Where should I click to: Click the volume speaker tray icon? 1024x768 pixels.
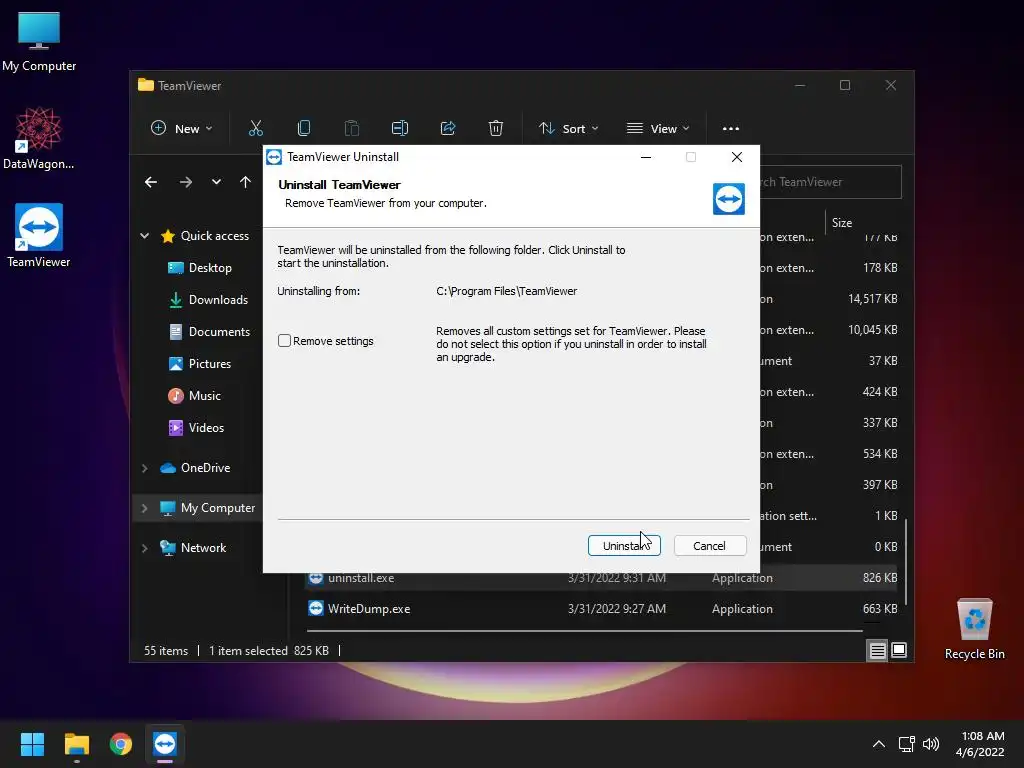tap(931, 744)
